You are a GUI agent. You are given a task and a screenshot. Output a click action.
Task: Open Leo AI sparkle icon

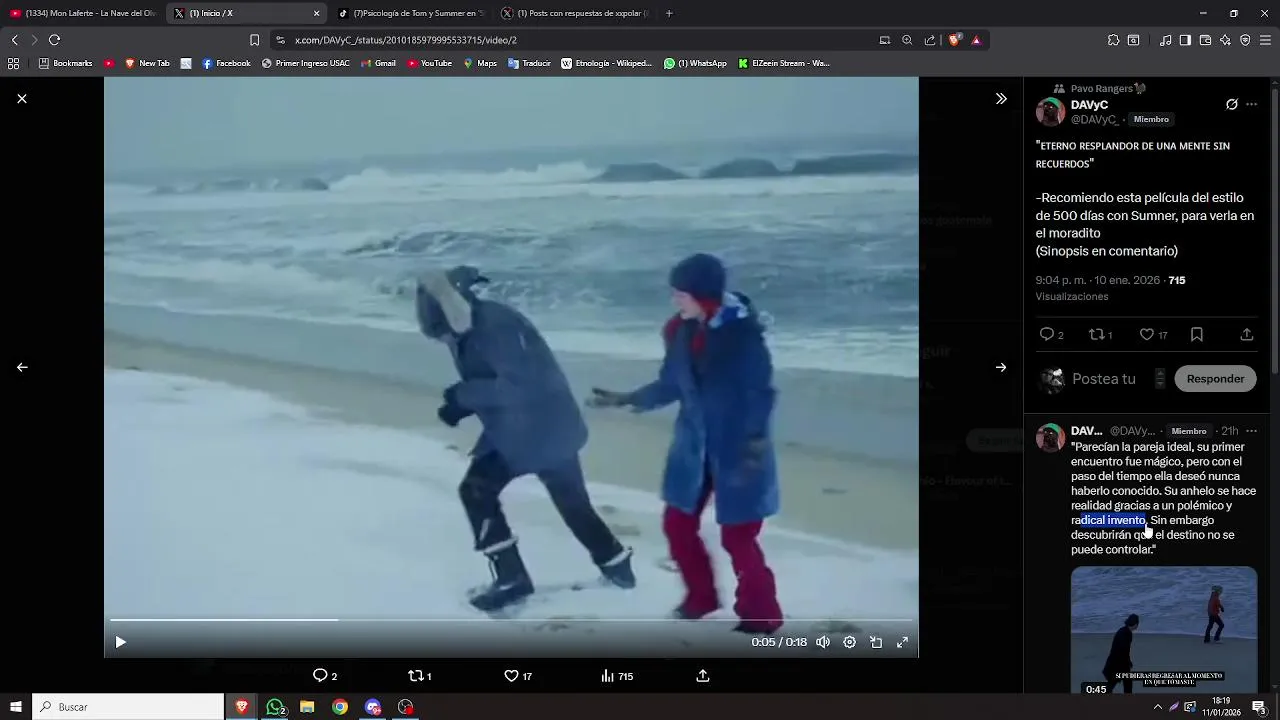1225,40
